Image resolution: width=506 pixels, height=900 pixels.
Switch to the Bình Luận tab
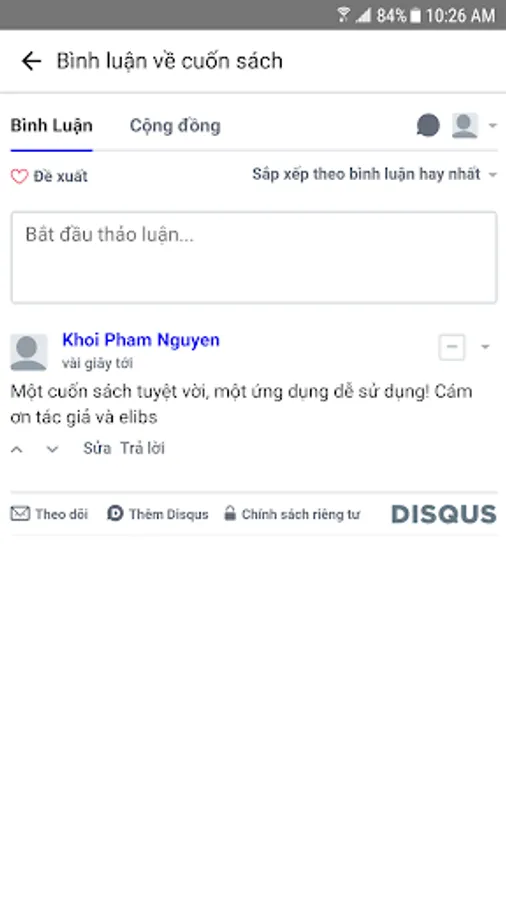coord(52,126)
